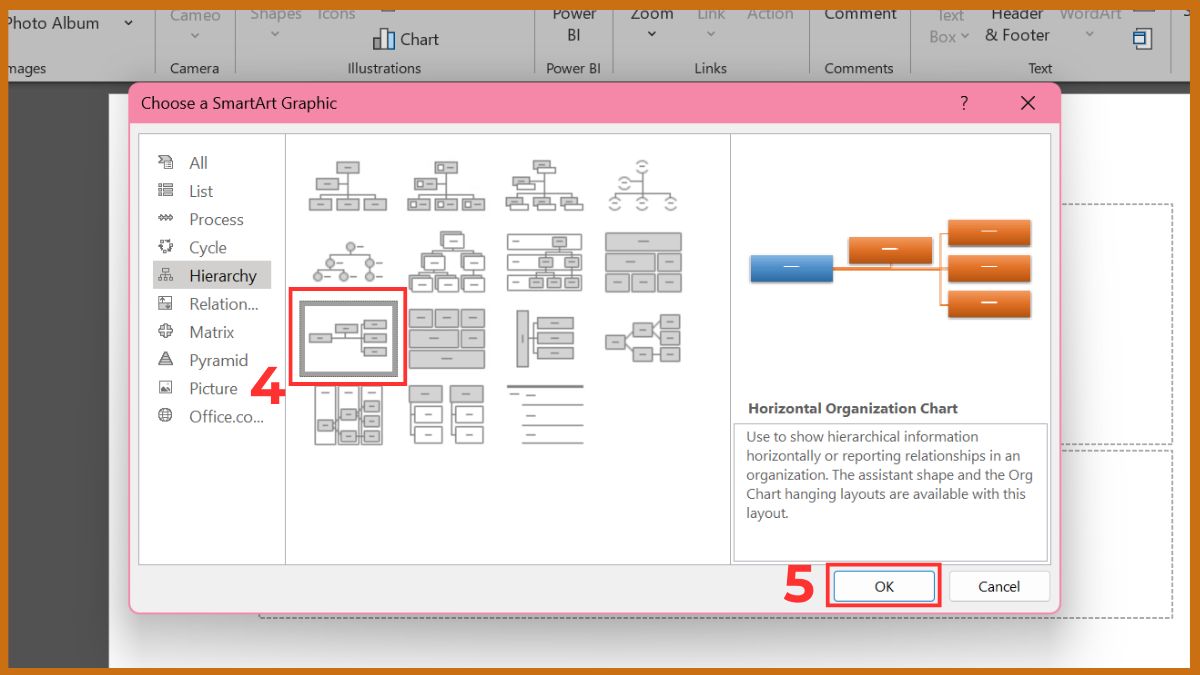This screenshot has height=675, width=1200.
Task: Open the Zoom dropdown
Action: pos(650,33)
